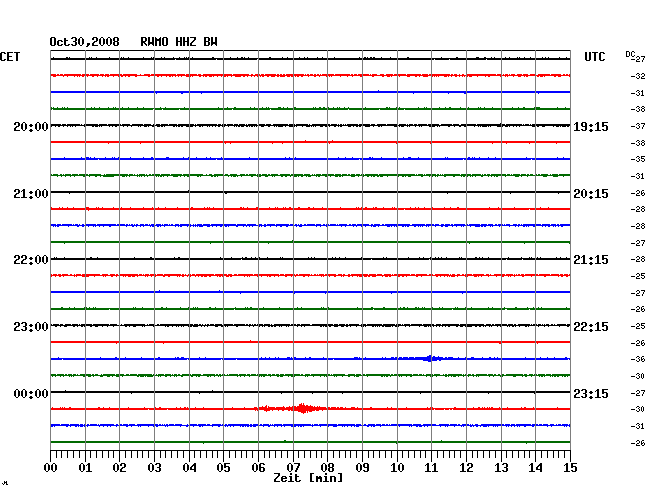Click the DC offset value -32
Image resolution: width=650 pixels, height=494 pixels.
638,76
